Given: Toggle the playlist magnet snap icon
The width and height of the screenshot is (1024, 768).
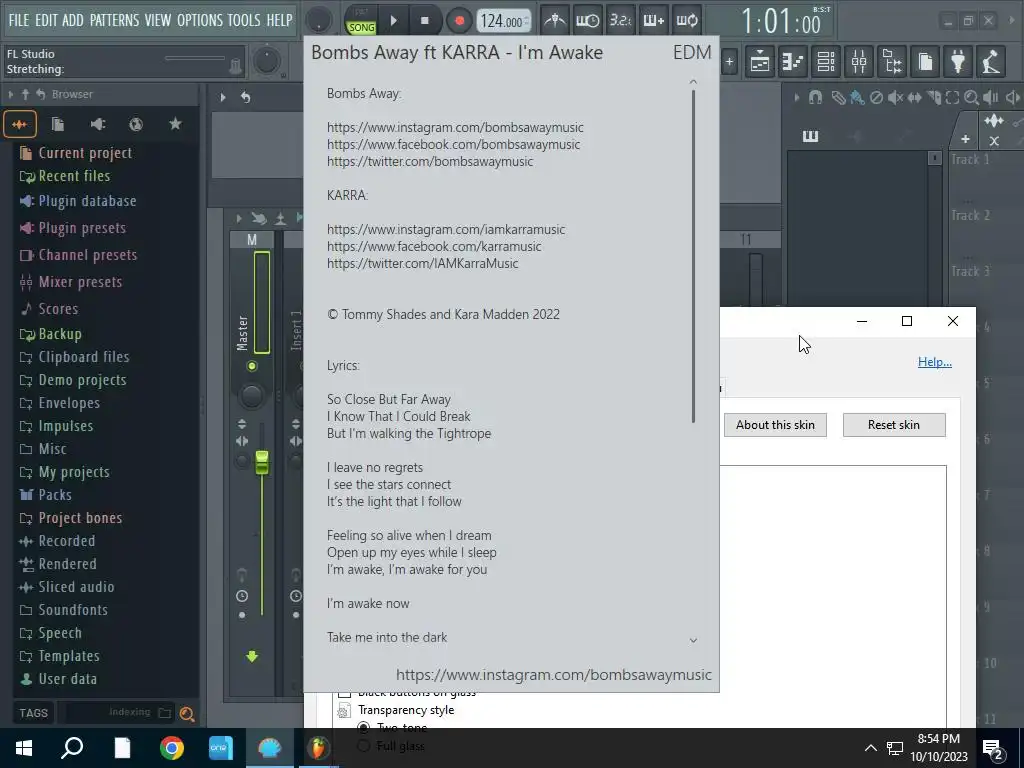Looking at the screenshot, I should (815, 98).
